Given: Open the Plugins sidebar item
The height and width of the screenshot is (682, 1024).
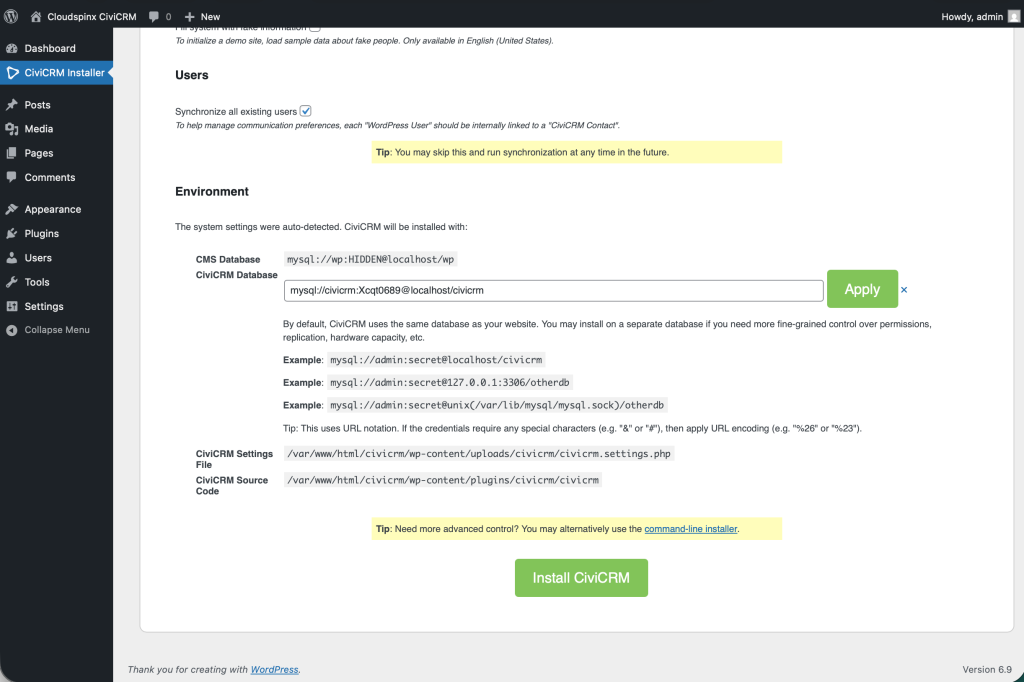Looking at the screenshot, I should pyautogui.click(x=42, y=233).
